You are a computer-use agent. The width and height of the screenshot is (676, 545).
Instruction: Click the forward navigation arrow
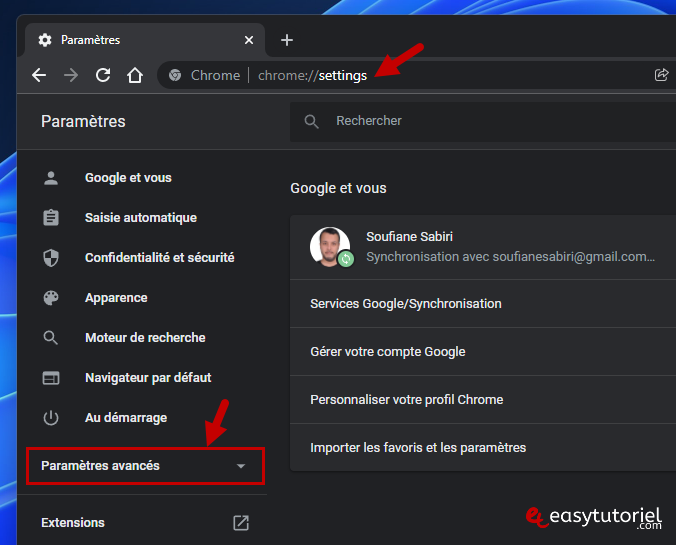(x=71, y=75)
